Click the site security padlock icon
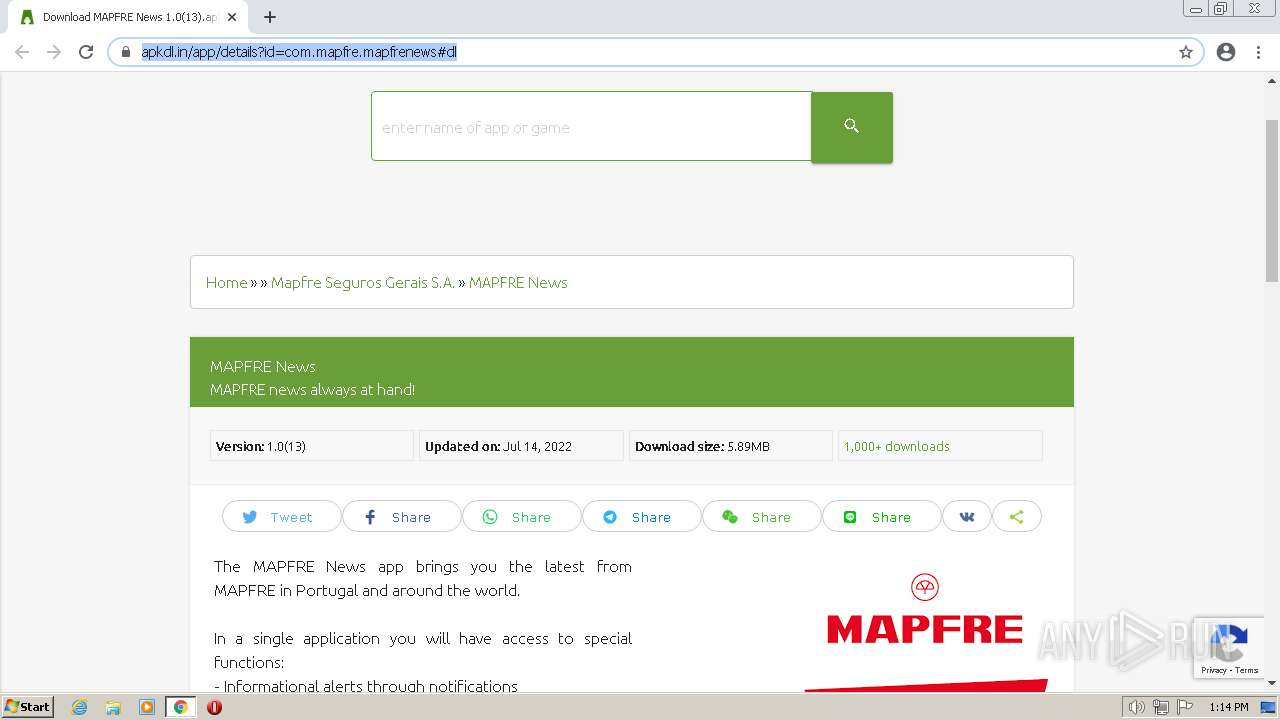Image resolution: width=1280 pixels, height=720 pixels. [126, 52]
